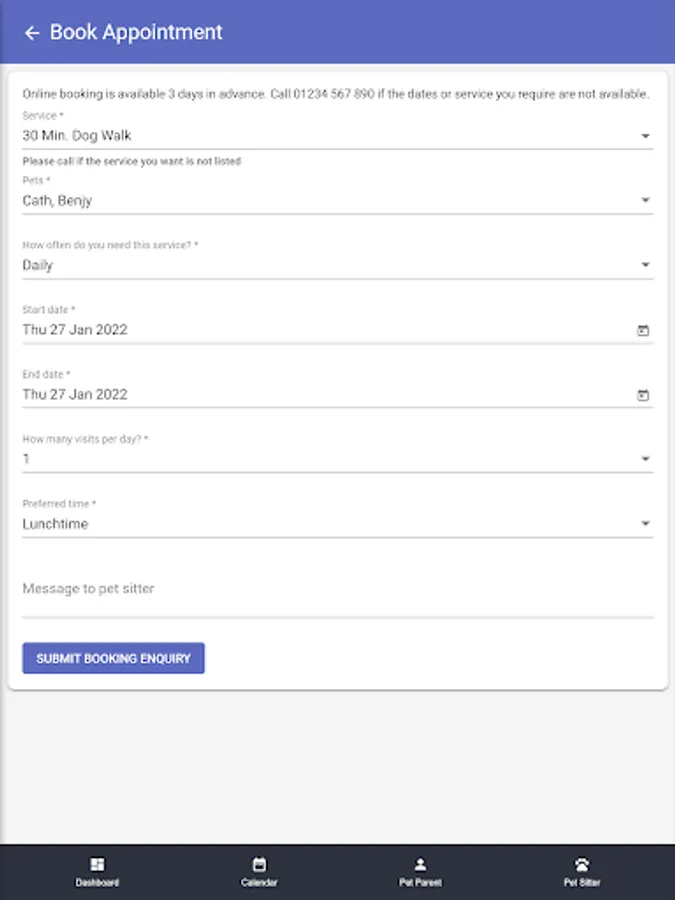Open the Start date calendar picker icon
Viewport: 675px width, 900px height.
(643, 330)
